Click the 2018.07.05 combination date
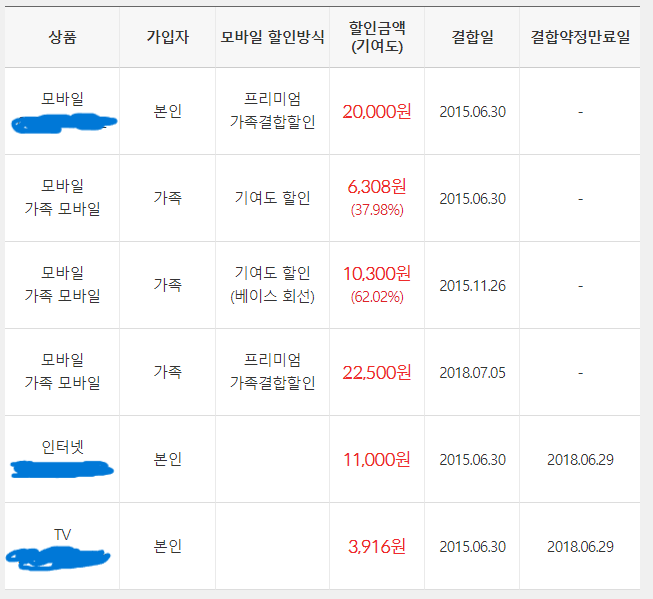 pyautogui.click(x=472, y=373)
